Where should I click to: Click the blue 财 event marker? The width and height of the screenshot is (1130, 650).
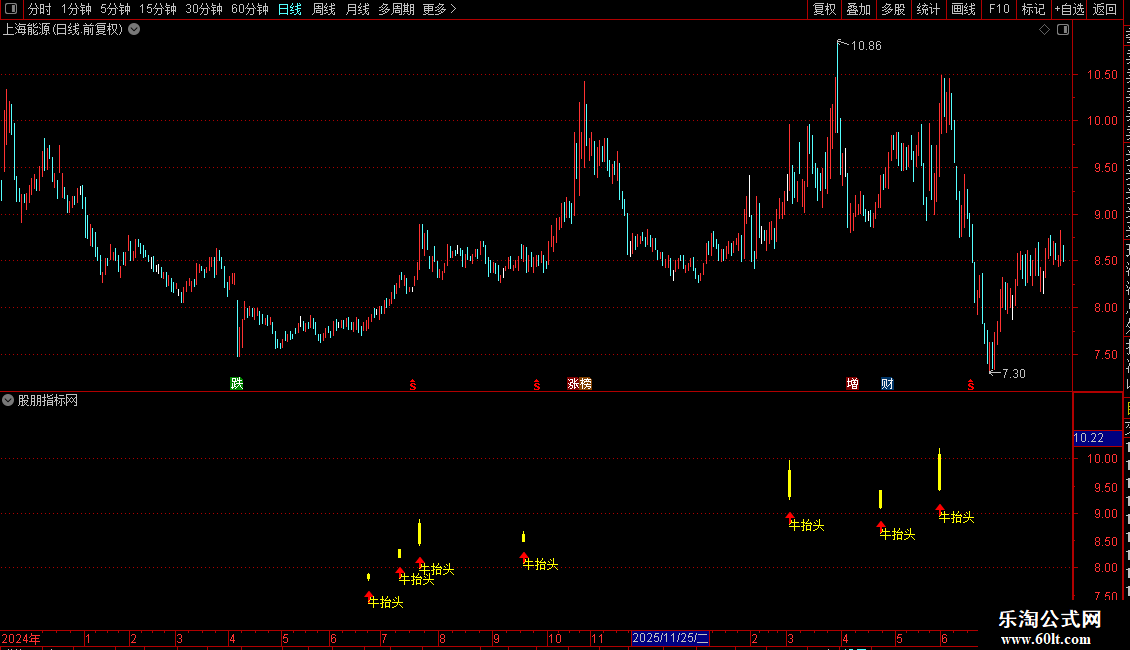coord(887,383)
